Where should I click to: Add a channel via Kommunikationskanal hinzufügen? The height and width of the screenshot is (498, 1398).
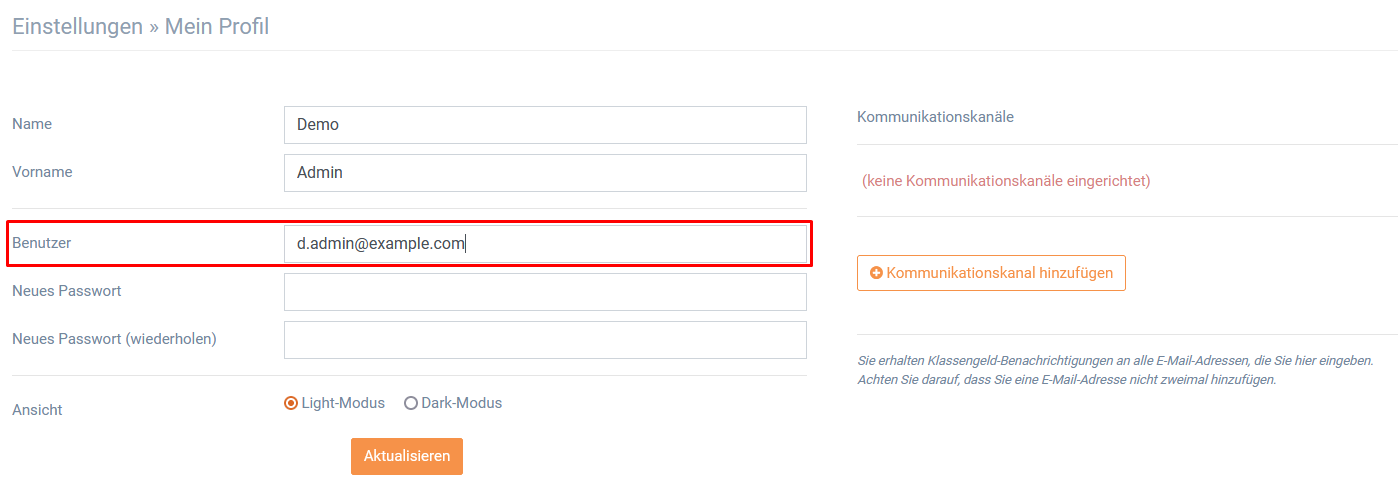coord(991,273)
